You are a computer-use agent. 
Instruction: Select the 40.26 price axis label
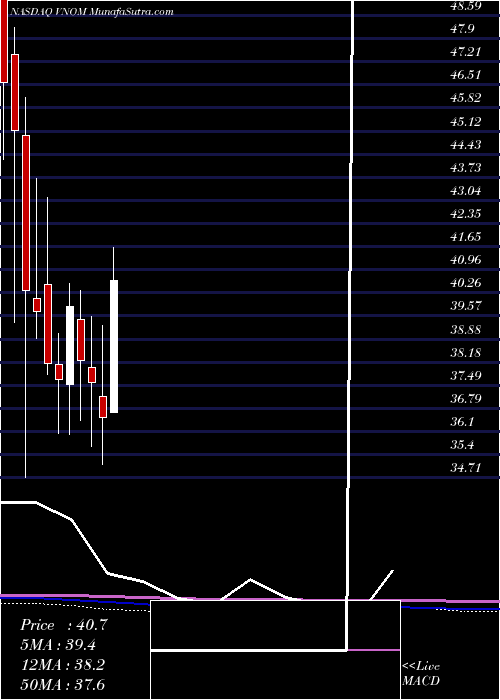click(465, 283)
